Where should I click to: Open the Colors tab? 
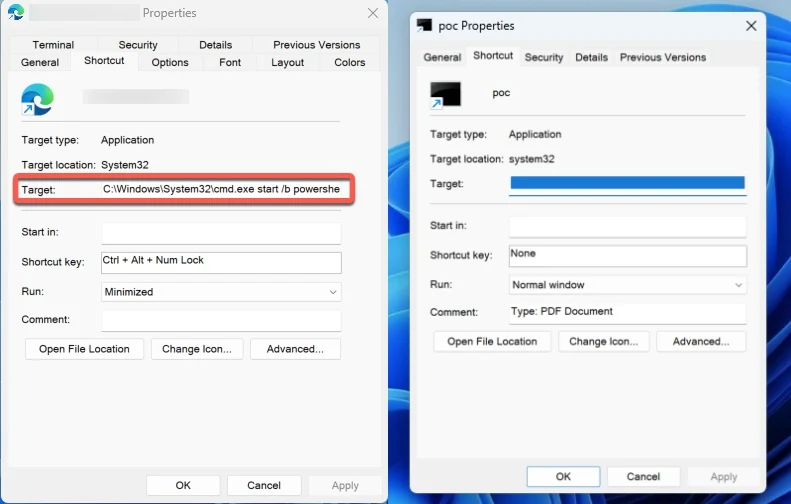coord(349,62)
